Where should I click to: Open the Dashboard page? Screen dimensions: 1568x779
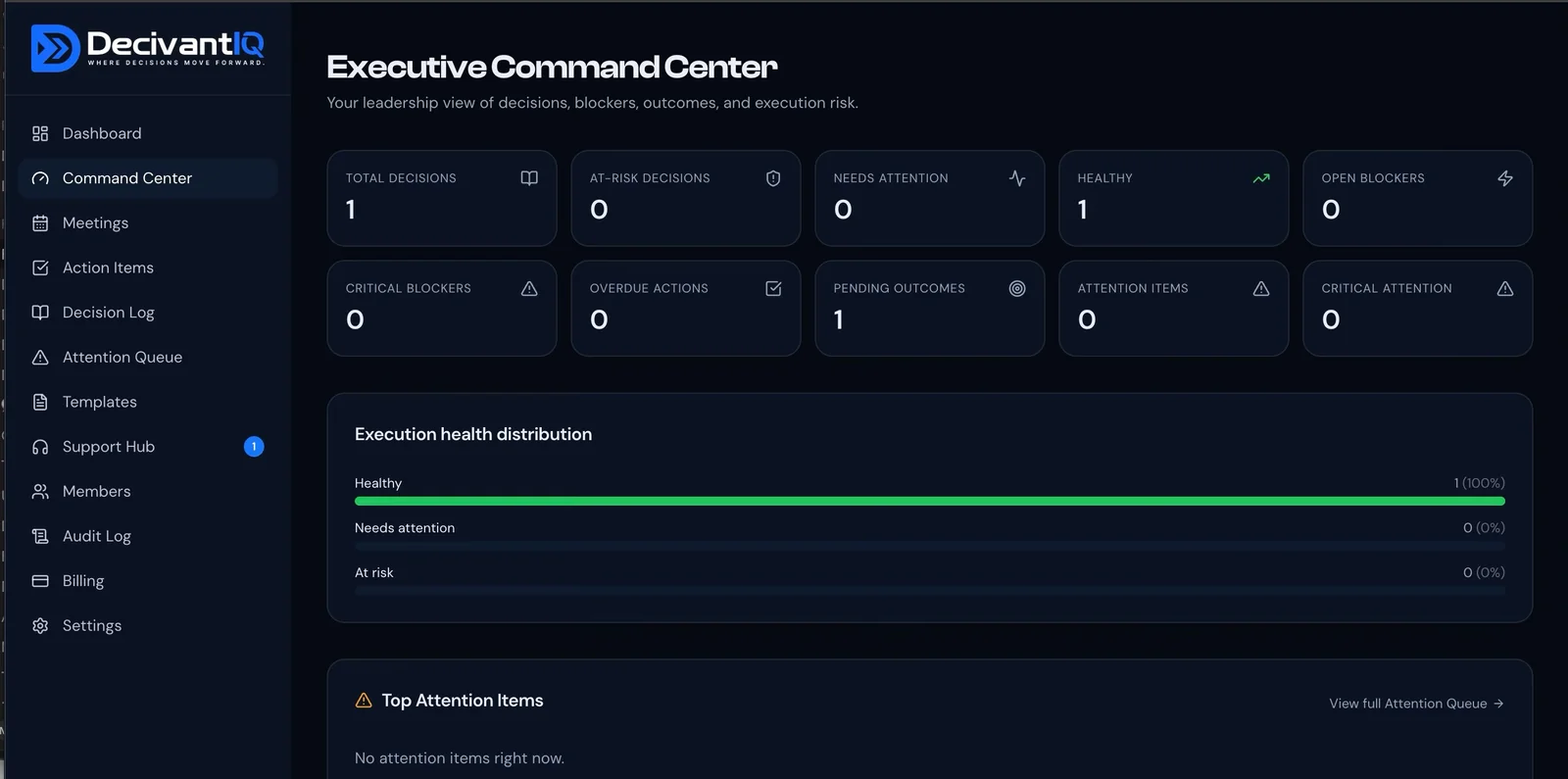point(148,133)
